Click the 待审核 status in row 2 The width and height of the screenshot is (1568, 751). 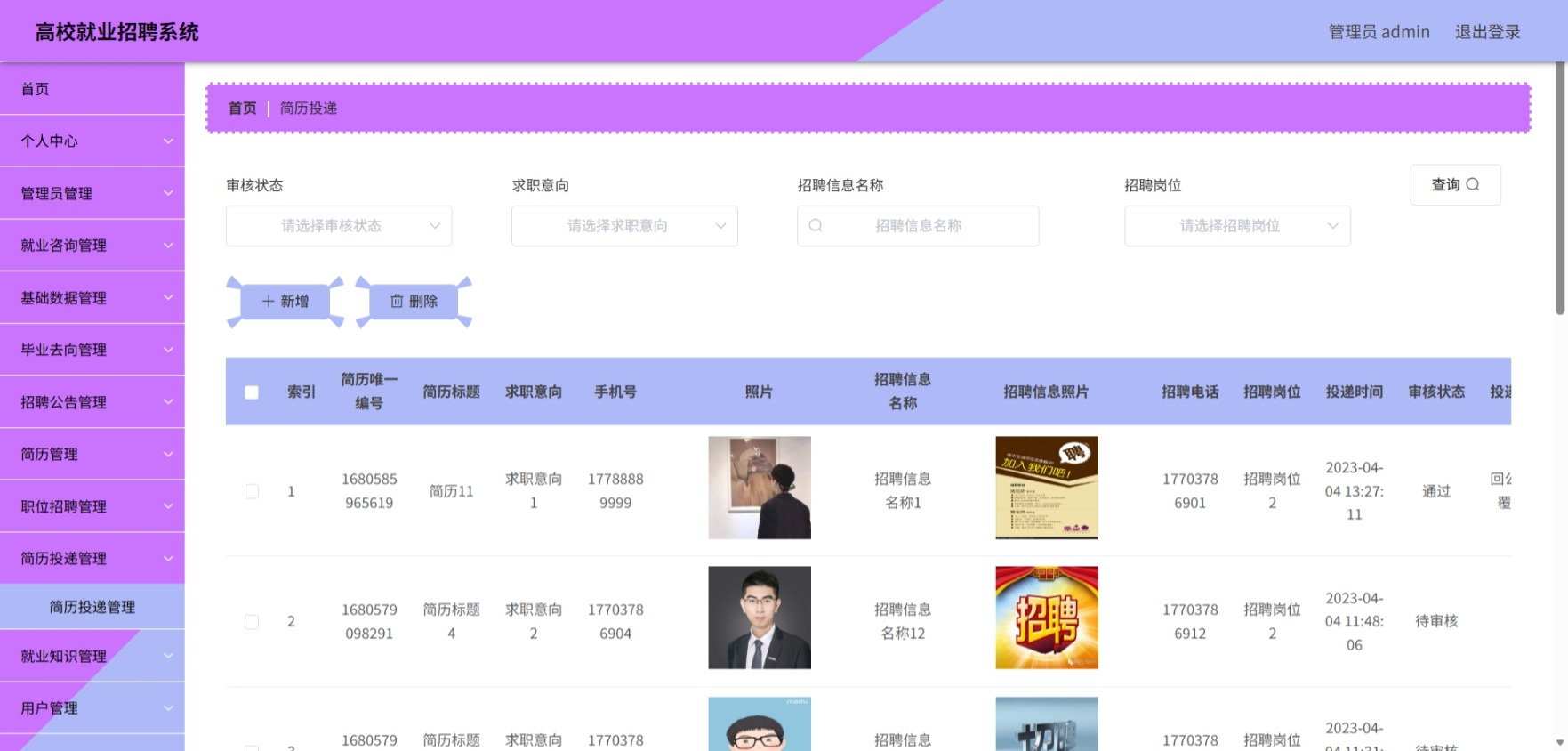click(x=1436, y=621)
